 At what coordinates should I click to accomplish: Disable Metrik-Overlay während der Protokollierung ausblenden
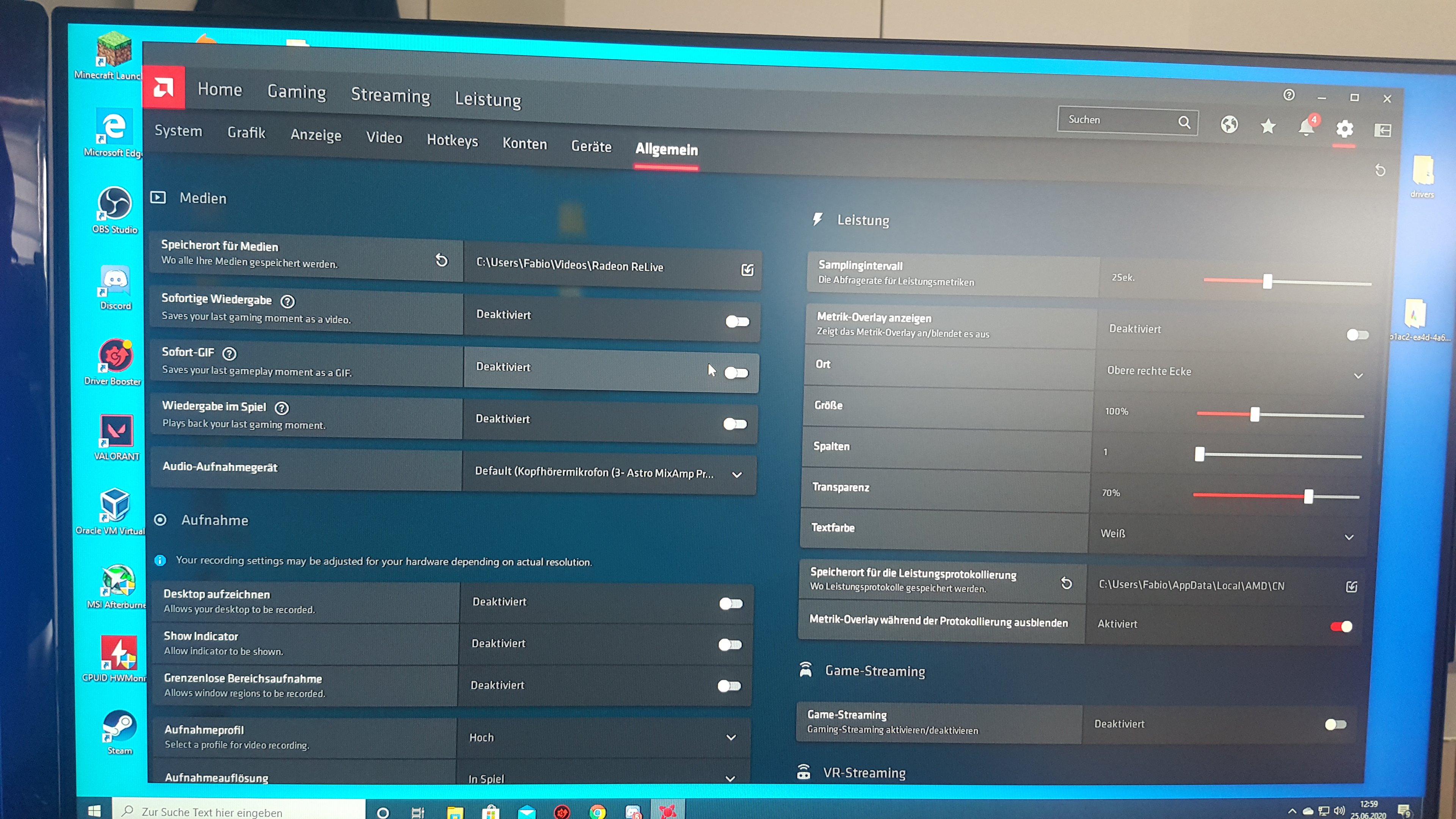tap(1341, 626)
